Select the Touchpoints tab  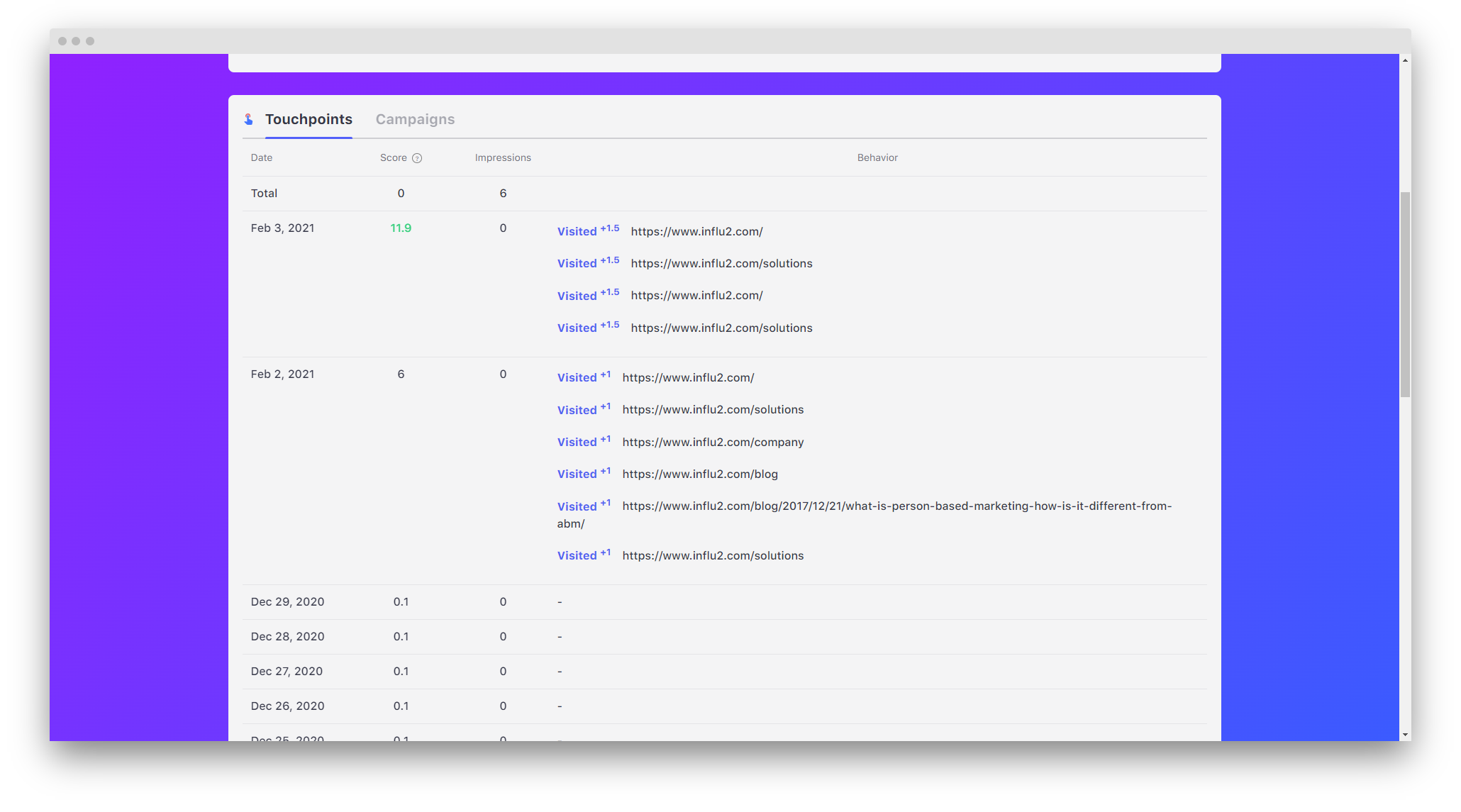309,119
